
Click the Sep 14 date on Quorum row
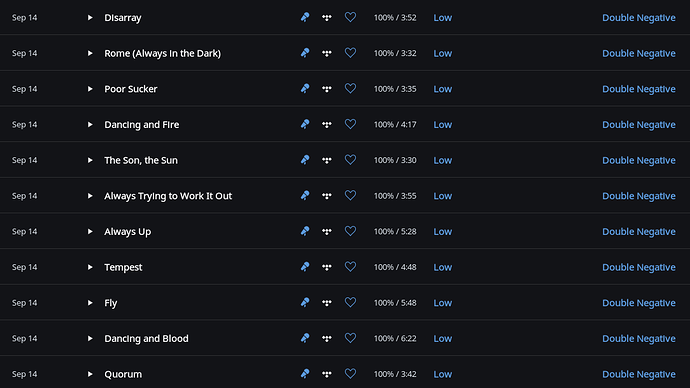coord(25,374)
